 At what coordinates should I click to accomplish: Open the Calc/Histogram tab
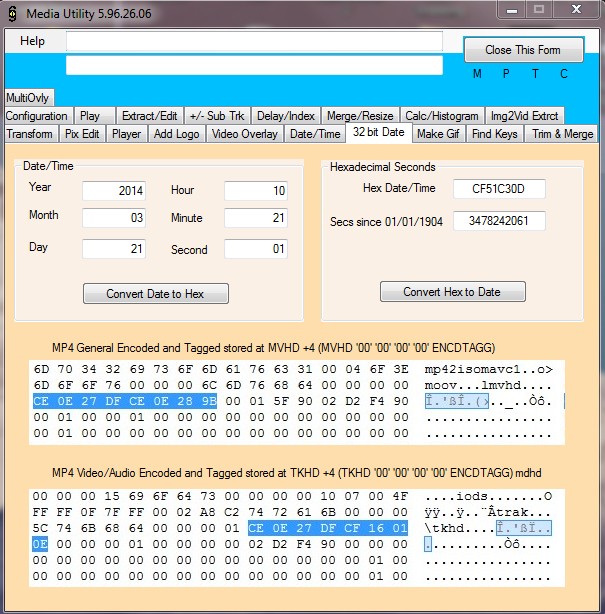click(442, 116)
